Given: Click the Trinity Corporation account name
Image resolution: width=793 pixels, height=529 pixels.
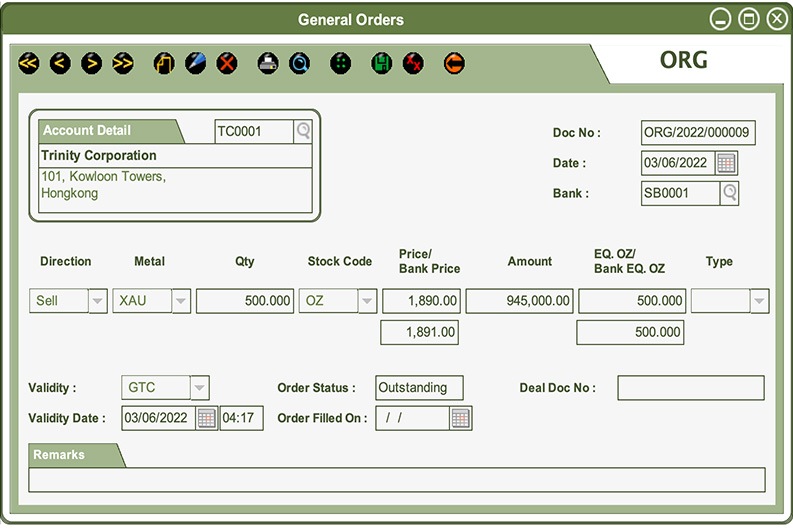Looking at the screenshot, I should (99, 155).
